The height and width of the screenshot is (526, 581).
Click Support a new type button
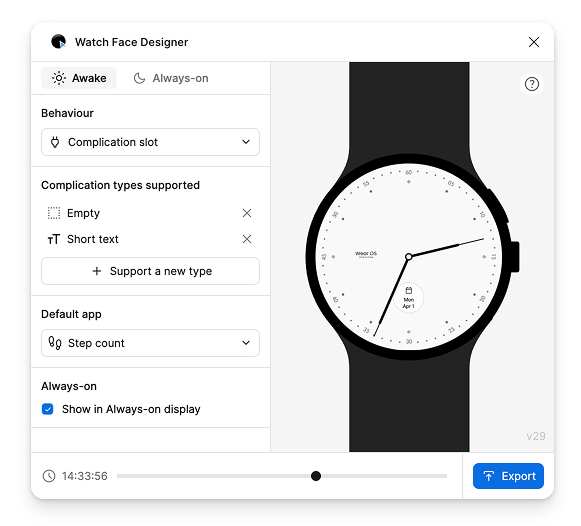(150, 271)
